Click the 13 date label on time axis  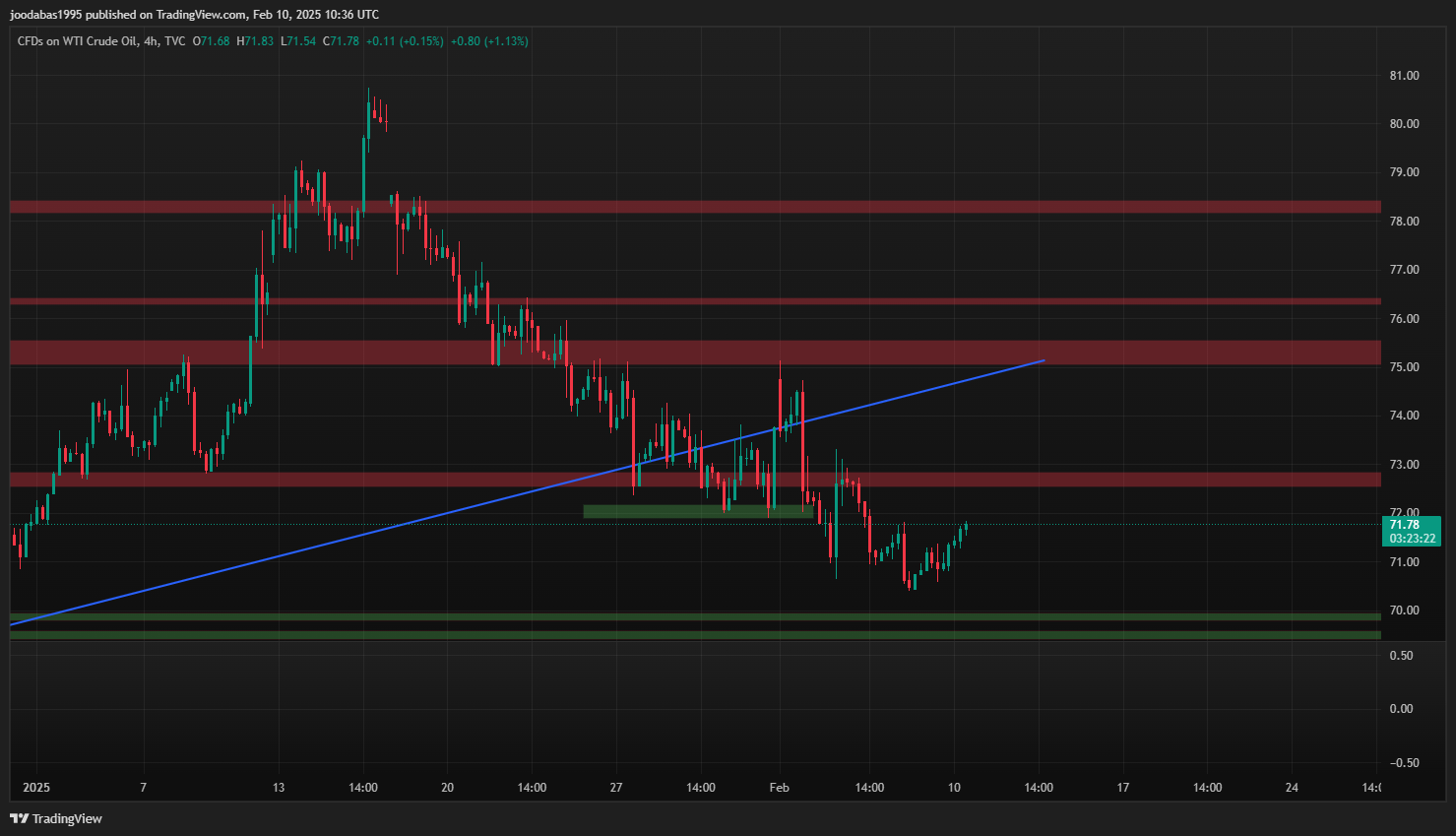pos(279,788)
